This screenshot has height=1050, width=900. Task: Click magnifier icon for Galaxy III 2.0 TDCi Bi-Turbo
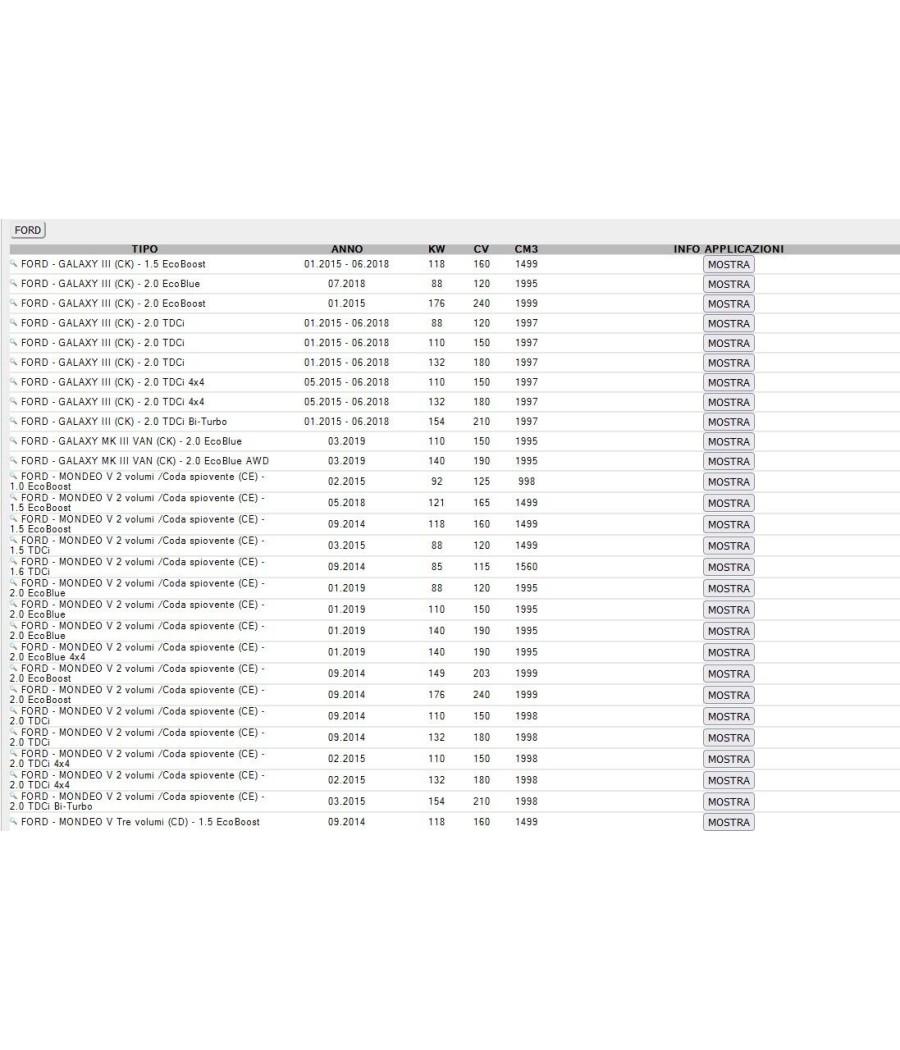coord(13,421)
